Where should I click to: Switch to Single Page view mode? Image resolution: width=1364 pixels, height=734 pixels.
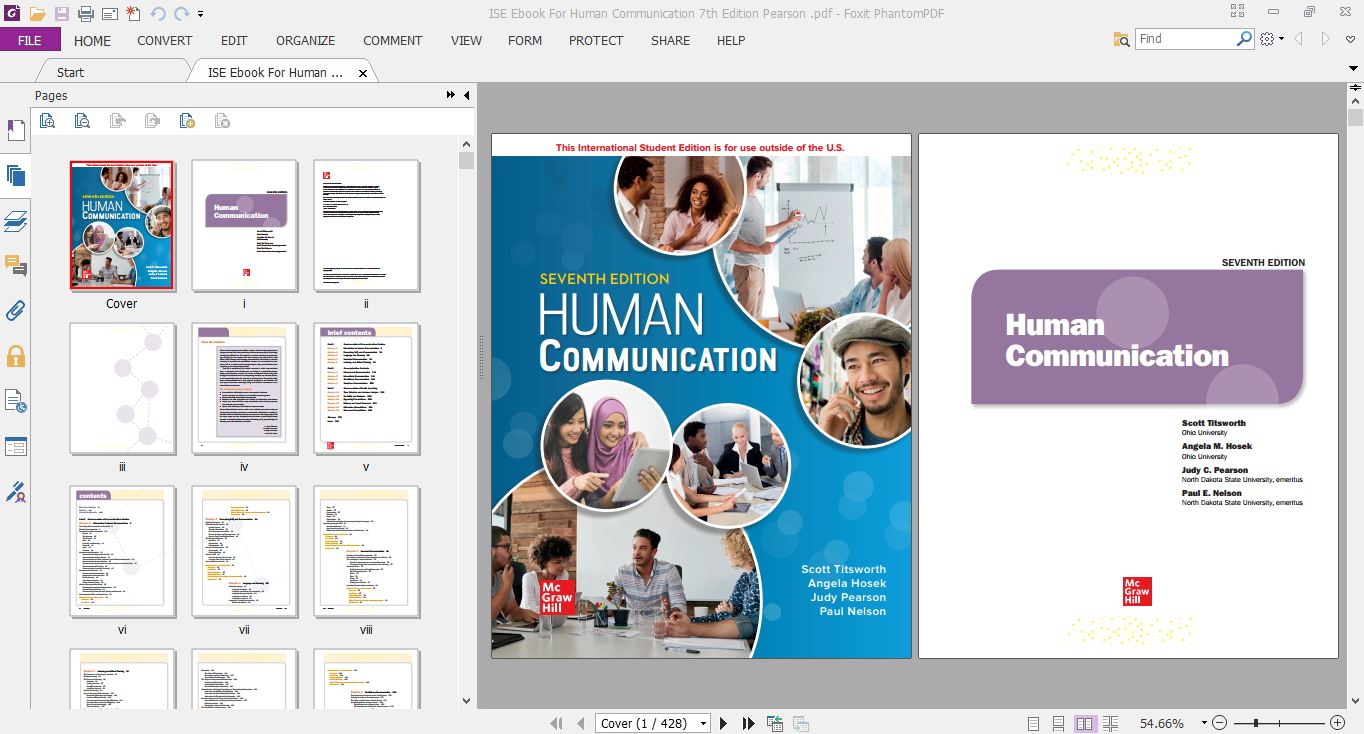(x=1033, y=723)
